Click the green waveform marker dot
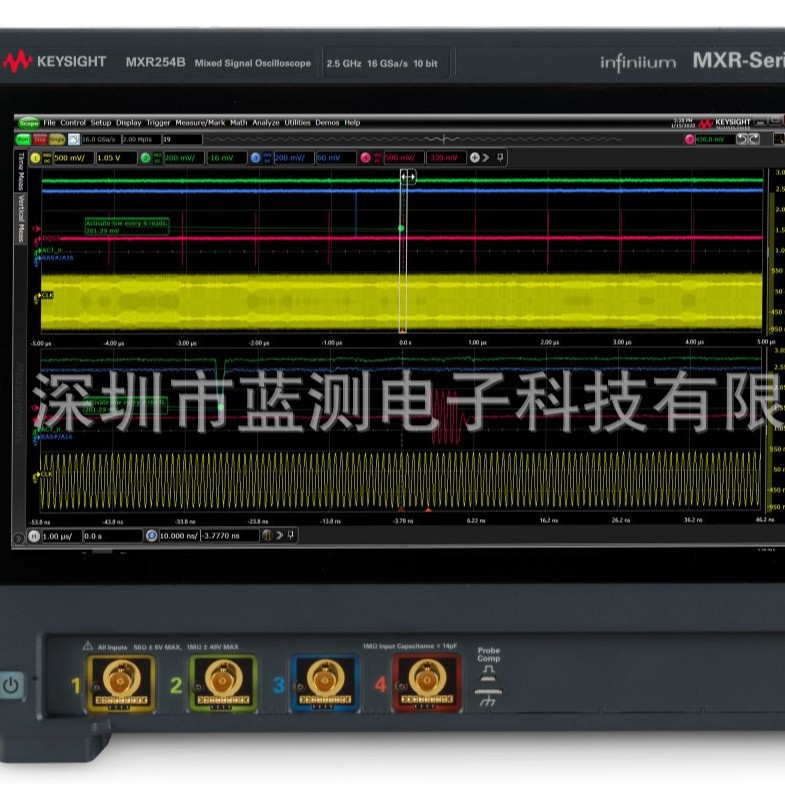The width and height of the screenshot is (785, 785). [x=401, y=228]
